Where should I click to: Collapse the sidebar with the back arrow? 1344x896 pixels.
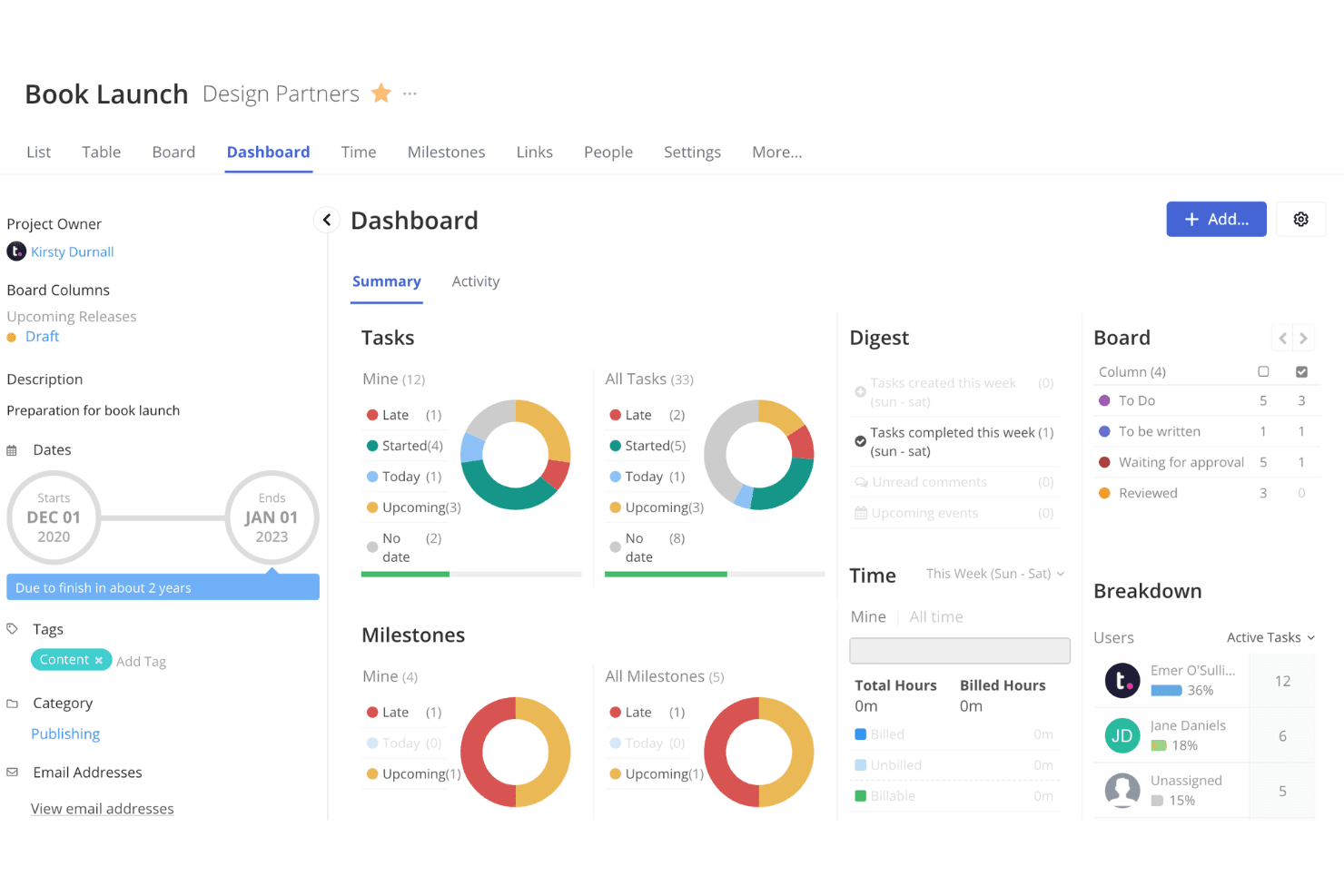point(327,220)
